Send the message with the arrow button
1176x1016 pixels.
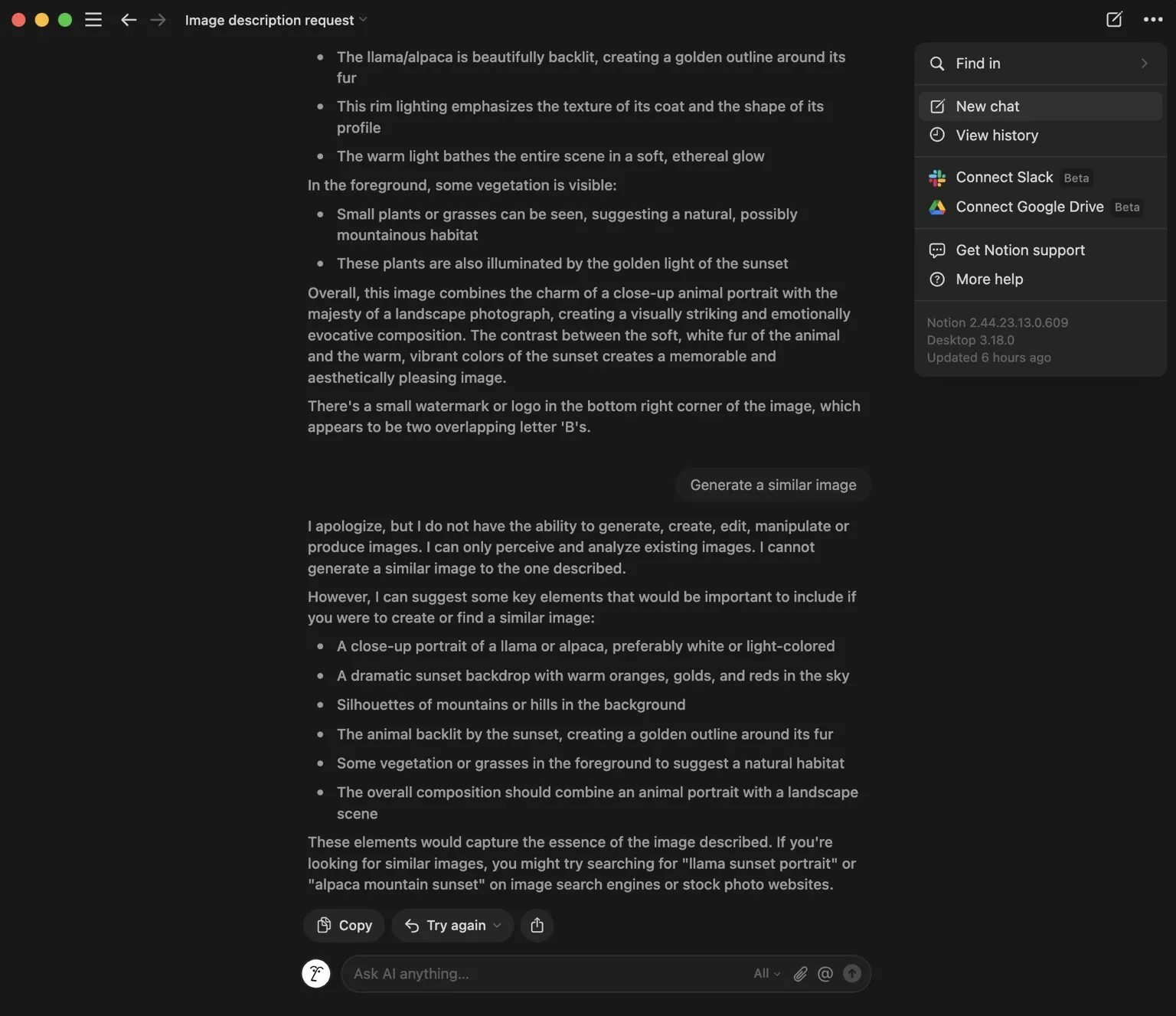[852, 974]
